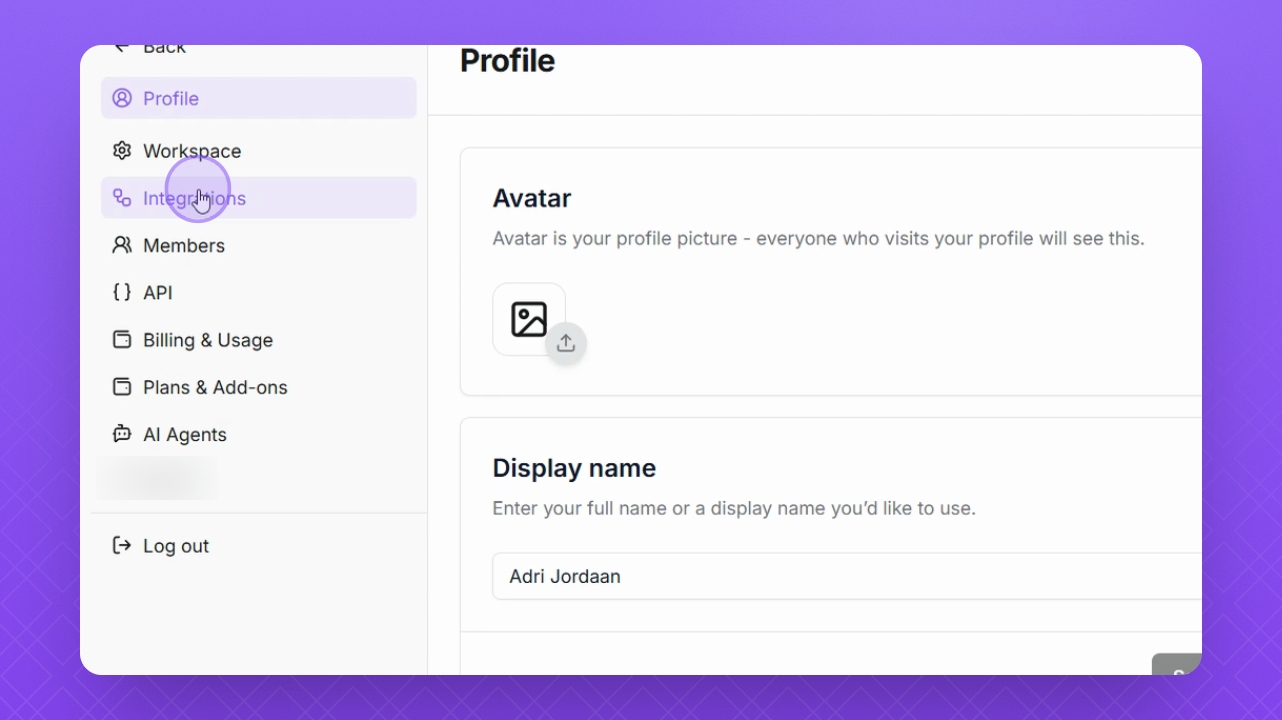Viewport: 1282px width, 720px height.
Task: Click the Integrations connector icon
Action: [x=122, y=198]
